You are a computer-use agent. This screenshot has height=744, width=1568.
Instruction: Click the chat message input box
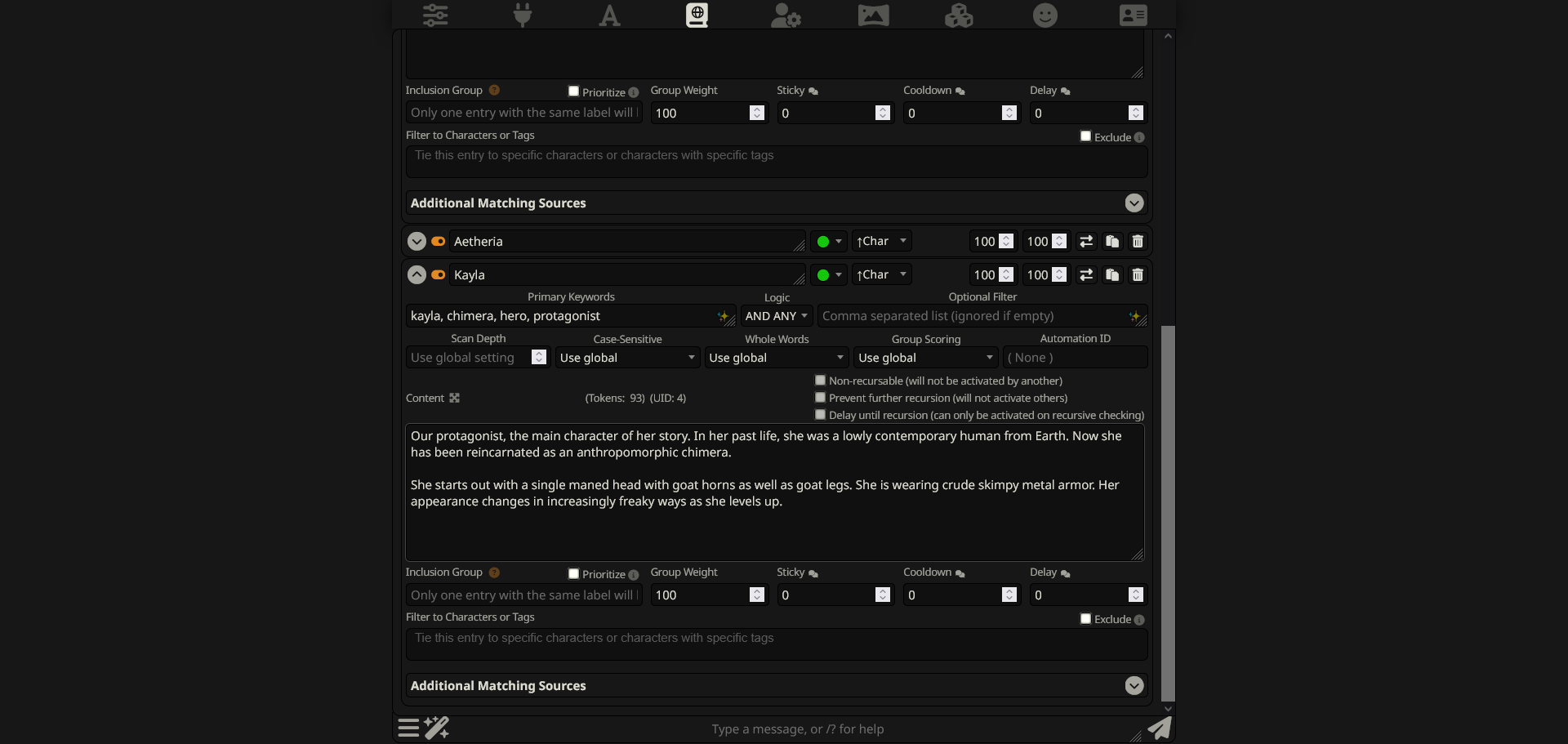click(x=797, y=728)
